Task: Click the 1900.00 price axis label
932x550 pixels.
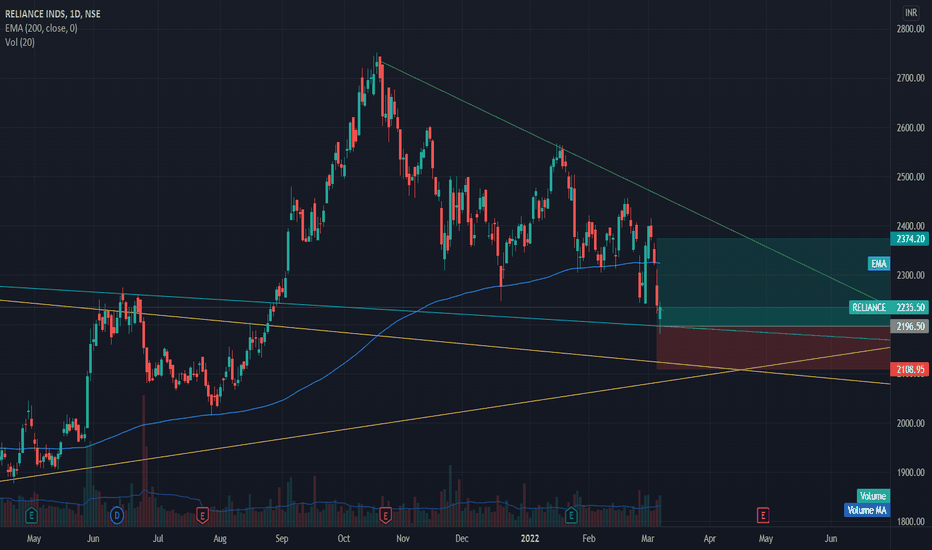Action: tap(911, 473)
